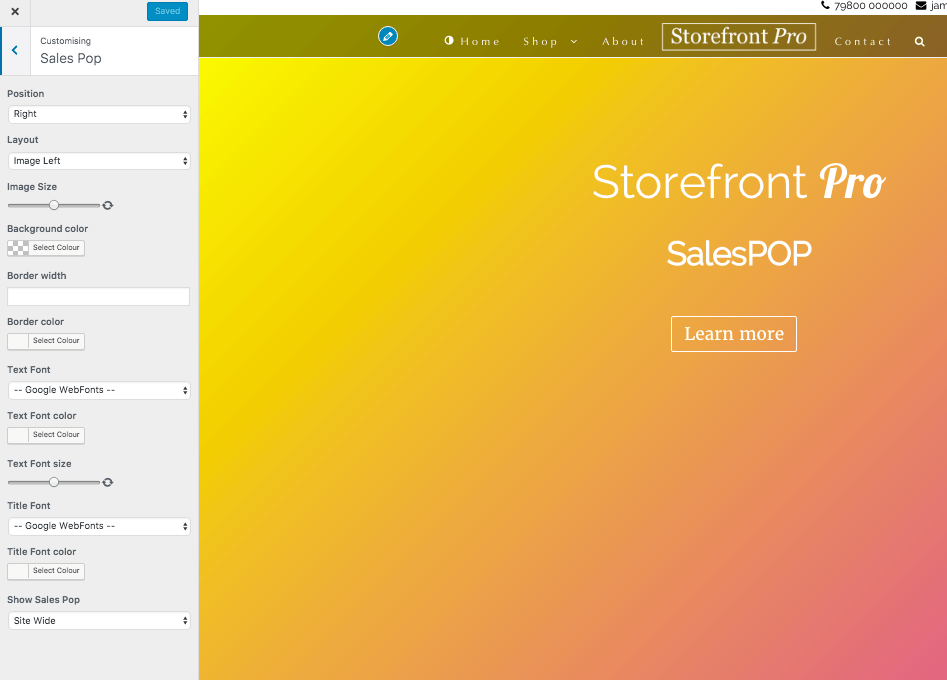Click the phone icon in top bar
Image resolution: width=947 pixels, height=680 pixels.
click(x=825, y=5)
